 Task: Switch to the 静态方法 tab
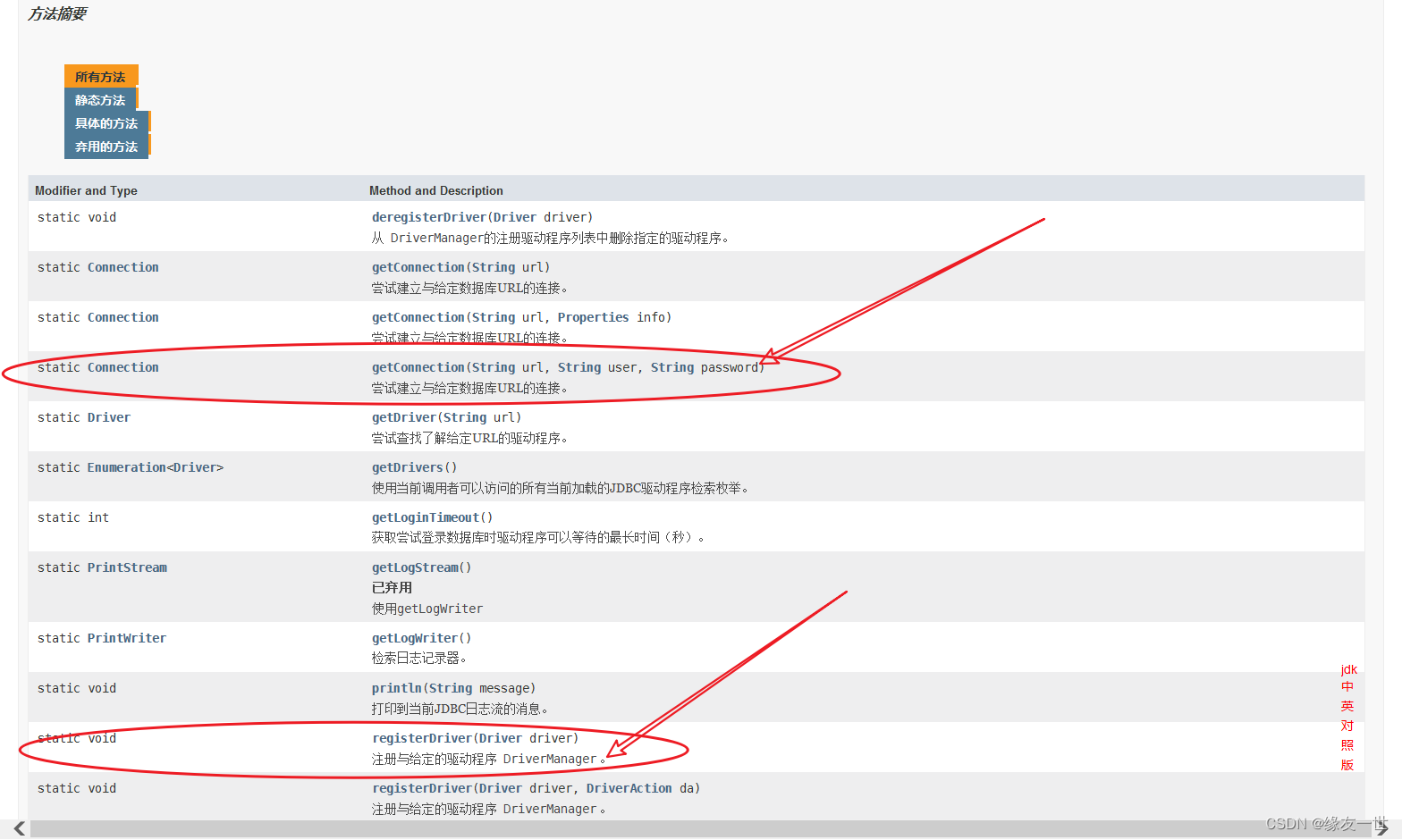(x=100, y=100)
